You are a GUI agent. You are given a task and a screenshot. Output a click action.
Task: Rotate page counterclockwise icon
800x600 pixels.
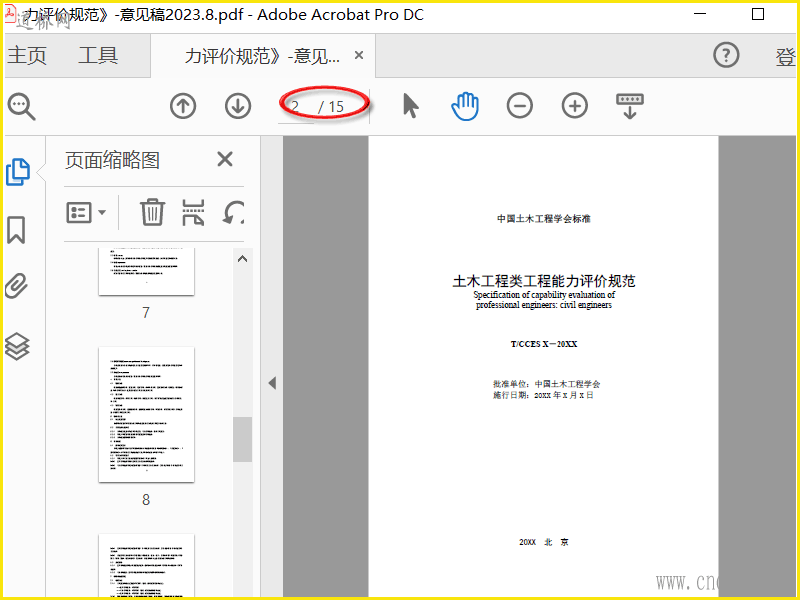[234, 212]
